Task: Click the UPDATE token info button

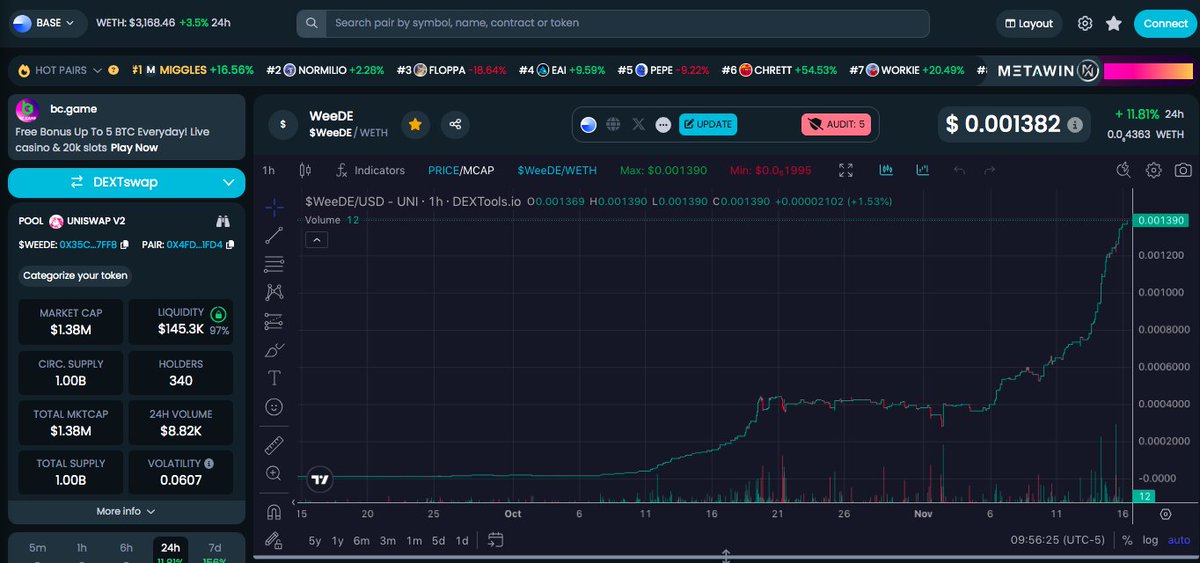Action: click(708, 124)
